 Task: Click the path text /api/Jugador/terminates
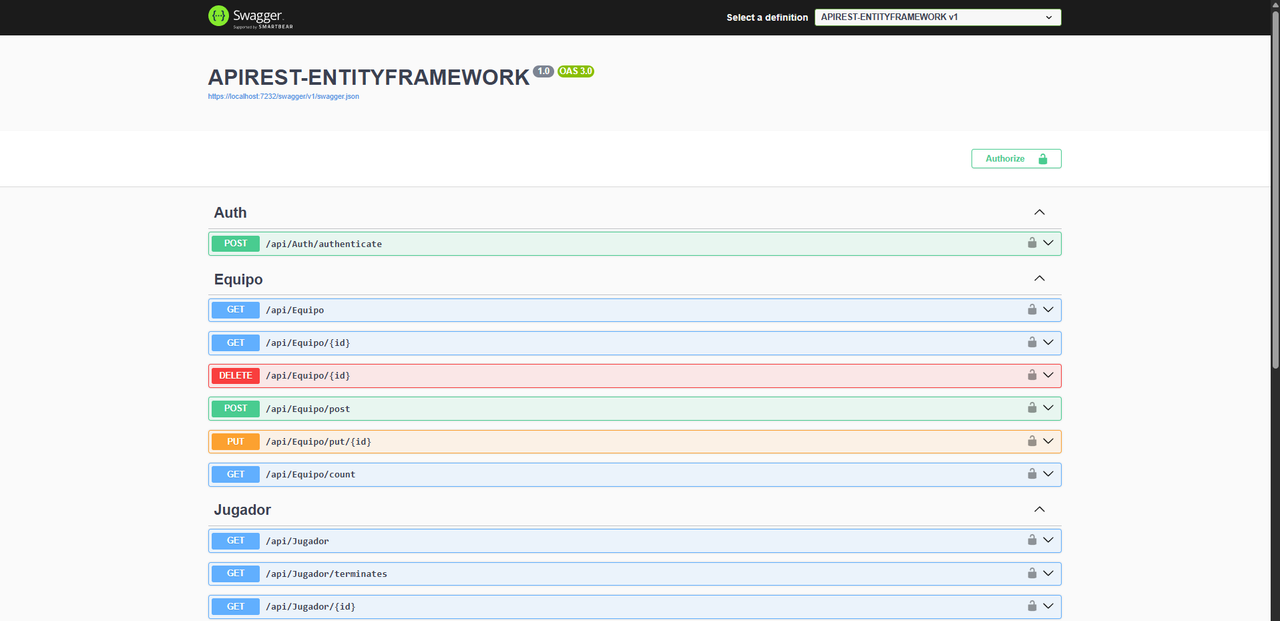click(x=326, y=574)
